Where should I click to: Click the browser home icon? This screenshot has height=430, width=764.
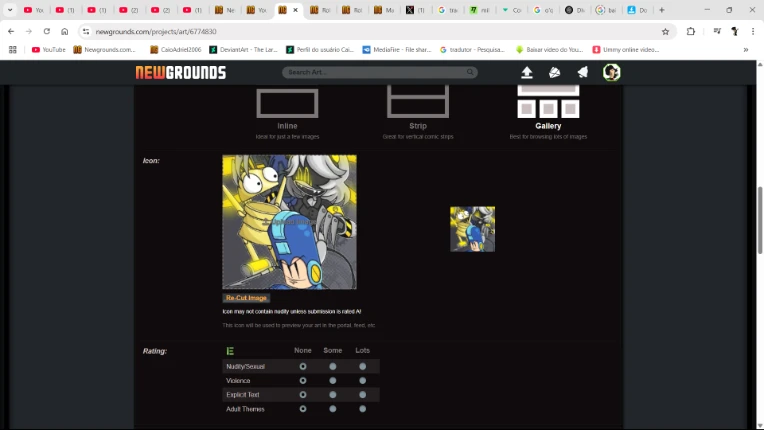pyautogui.click(x=64, y=31)
